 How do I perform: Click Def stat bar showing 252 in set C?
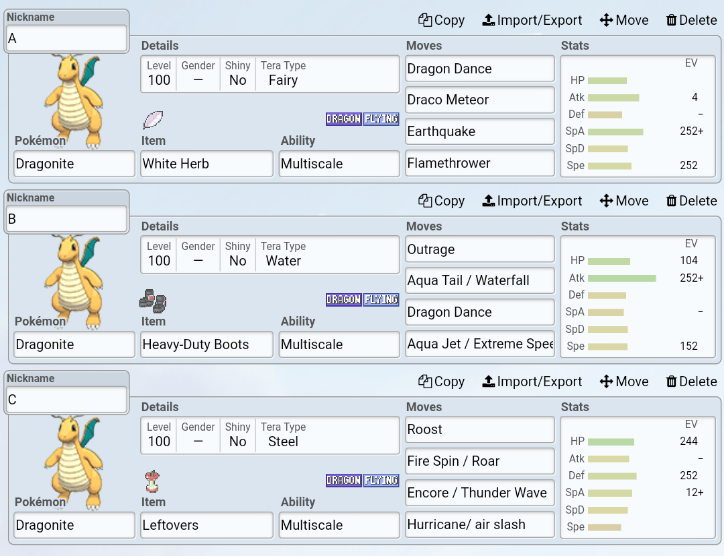[612, 476]
